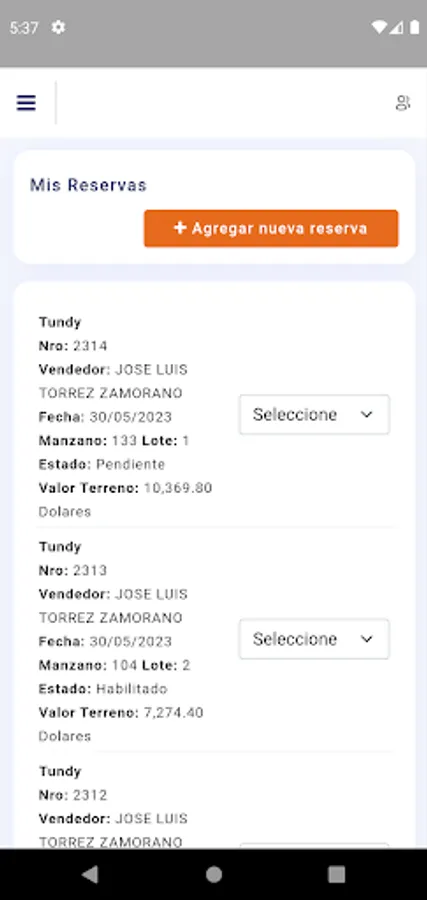The width and height of the screenshot is (427, 900).
Task: Tap the user profile icon
Action: pyautogui.click(x=403, y=103)
